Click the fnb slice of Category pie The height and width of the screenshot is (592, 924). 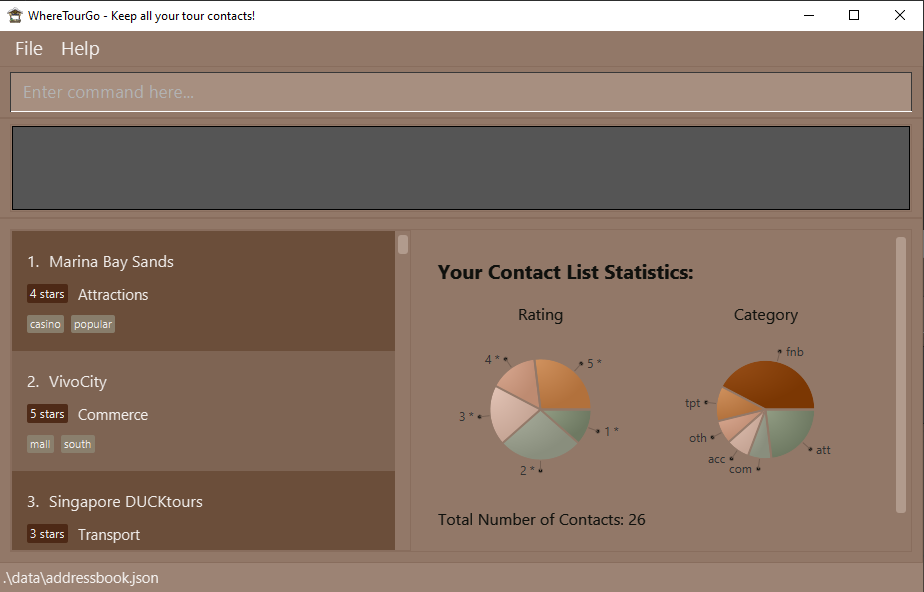pos(770,385)
